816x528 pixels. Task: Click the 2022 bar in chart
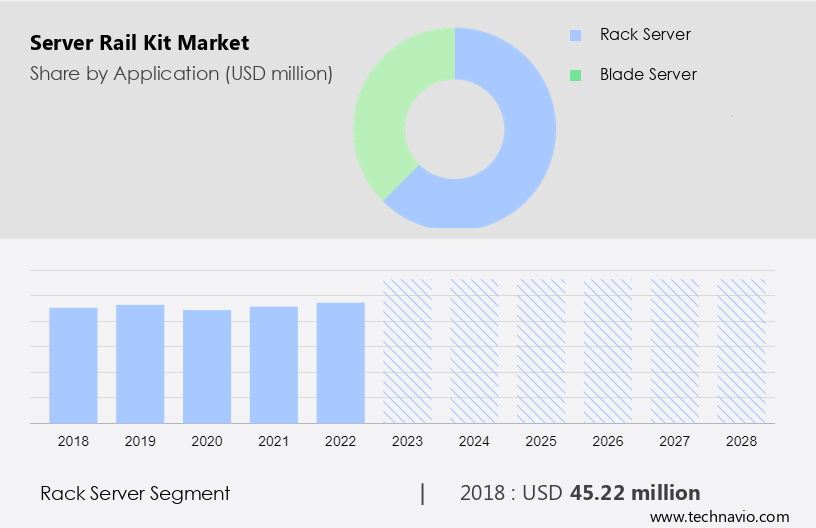coord(341,362)
